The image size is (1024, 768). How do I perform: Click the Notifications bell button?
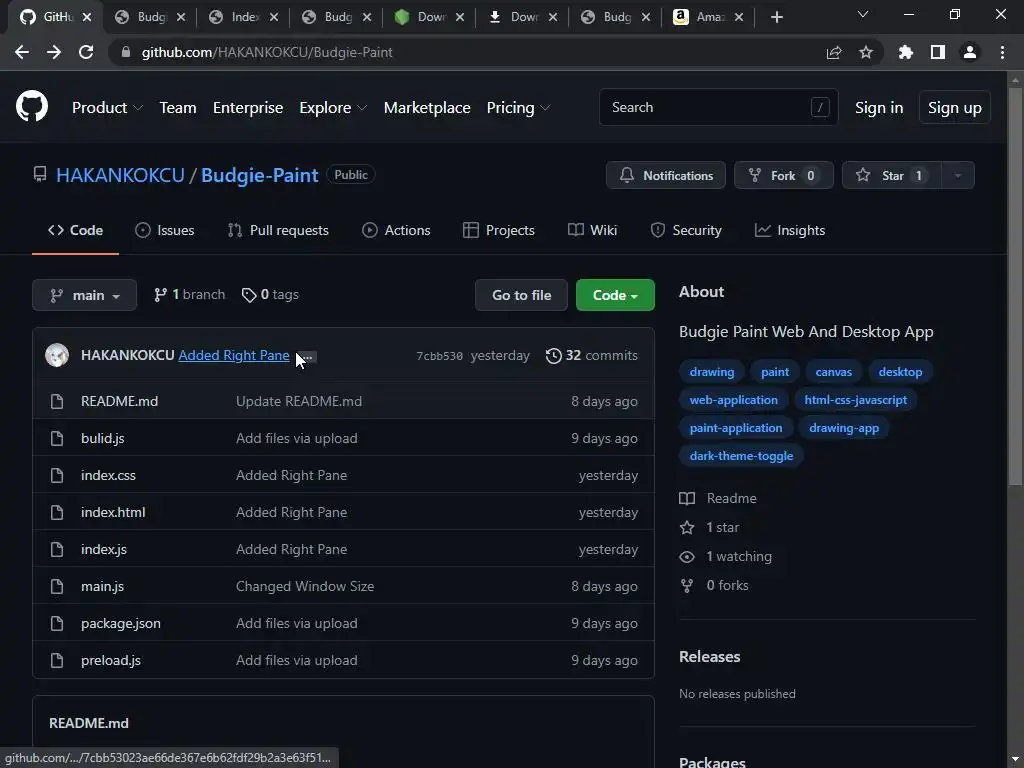(665, 175)
